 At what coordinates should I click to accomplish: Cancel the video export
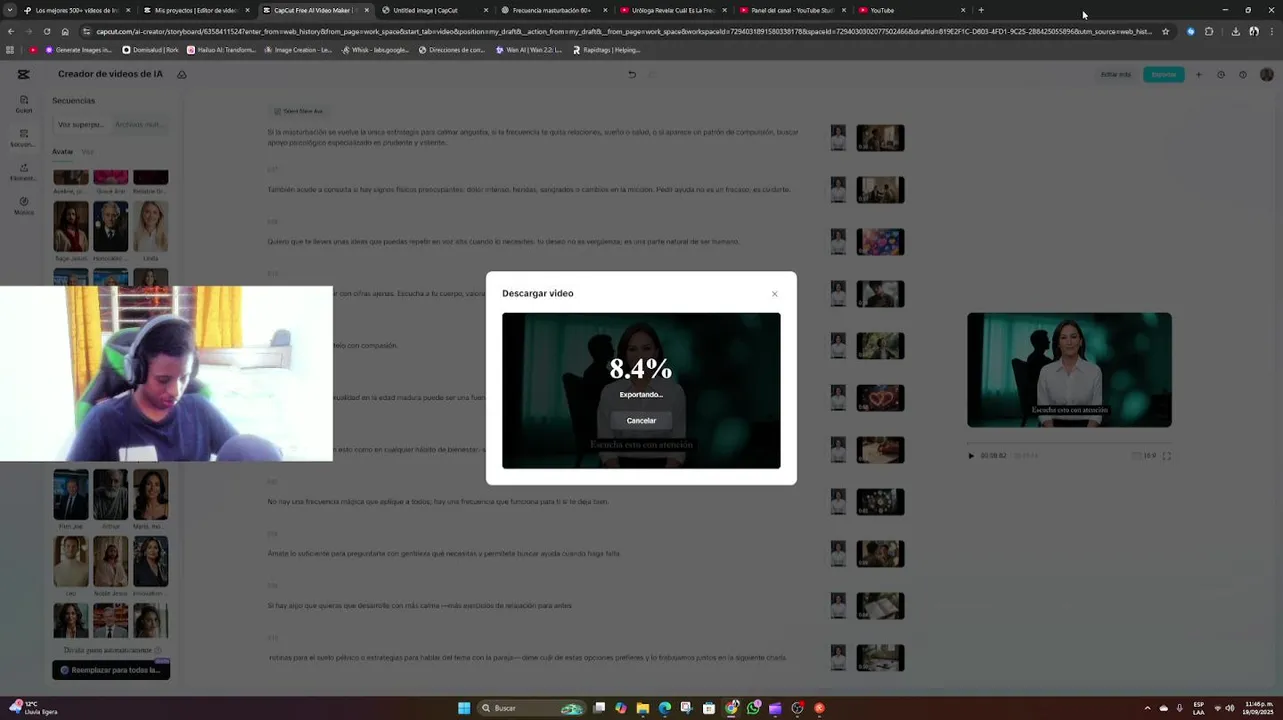tap(641, 421)
